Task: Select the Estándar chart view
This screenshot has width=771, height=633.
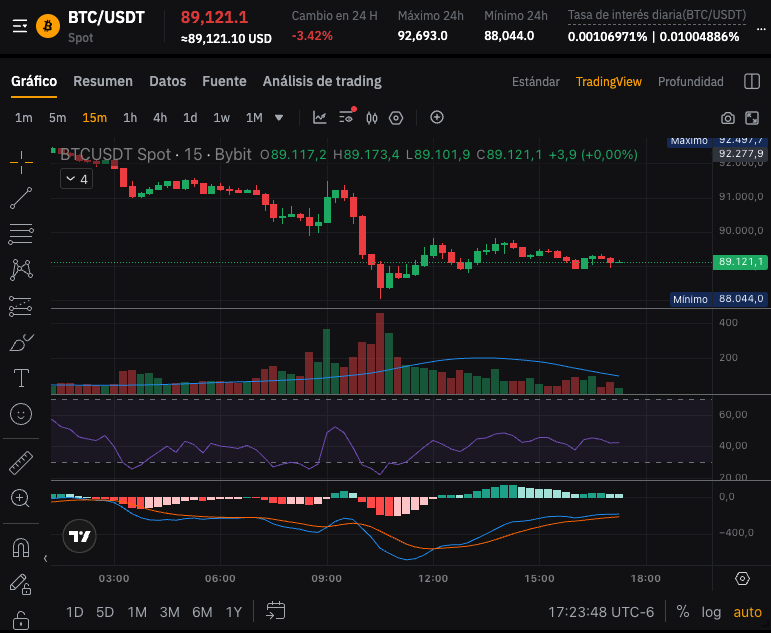Action: (x=535, y=82)
